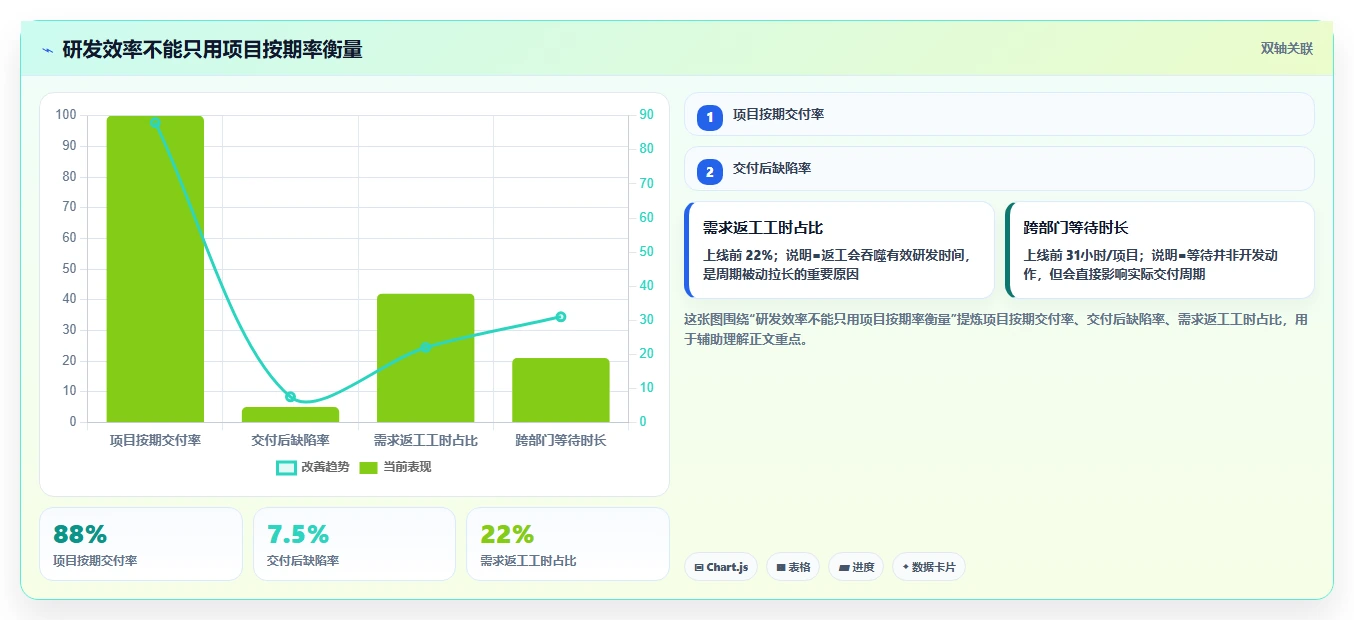The height and width of the screenshot is (620, 1354).
Task: Click the 22% stat card
Action: 568,544
